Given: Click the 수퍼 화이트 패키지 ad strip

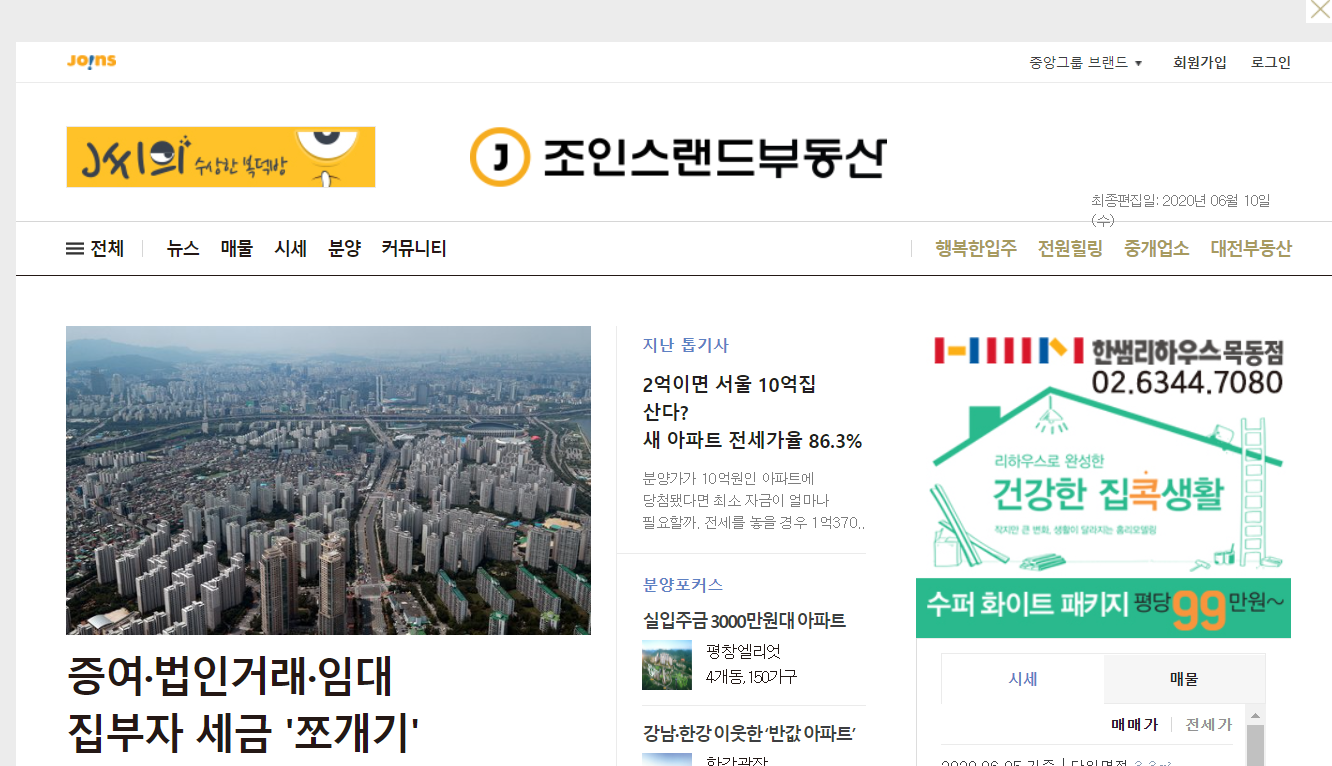Looking at the screenshot, I should 1103,608.
